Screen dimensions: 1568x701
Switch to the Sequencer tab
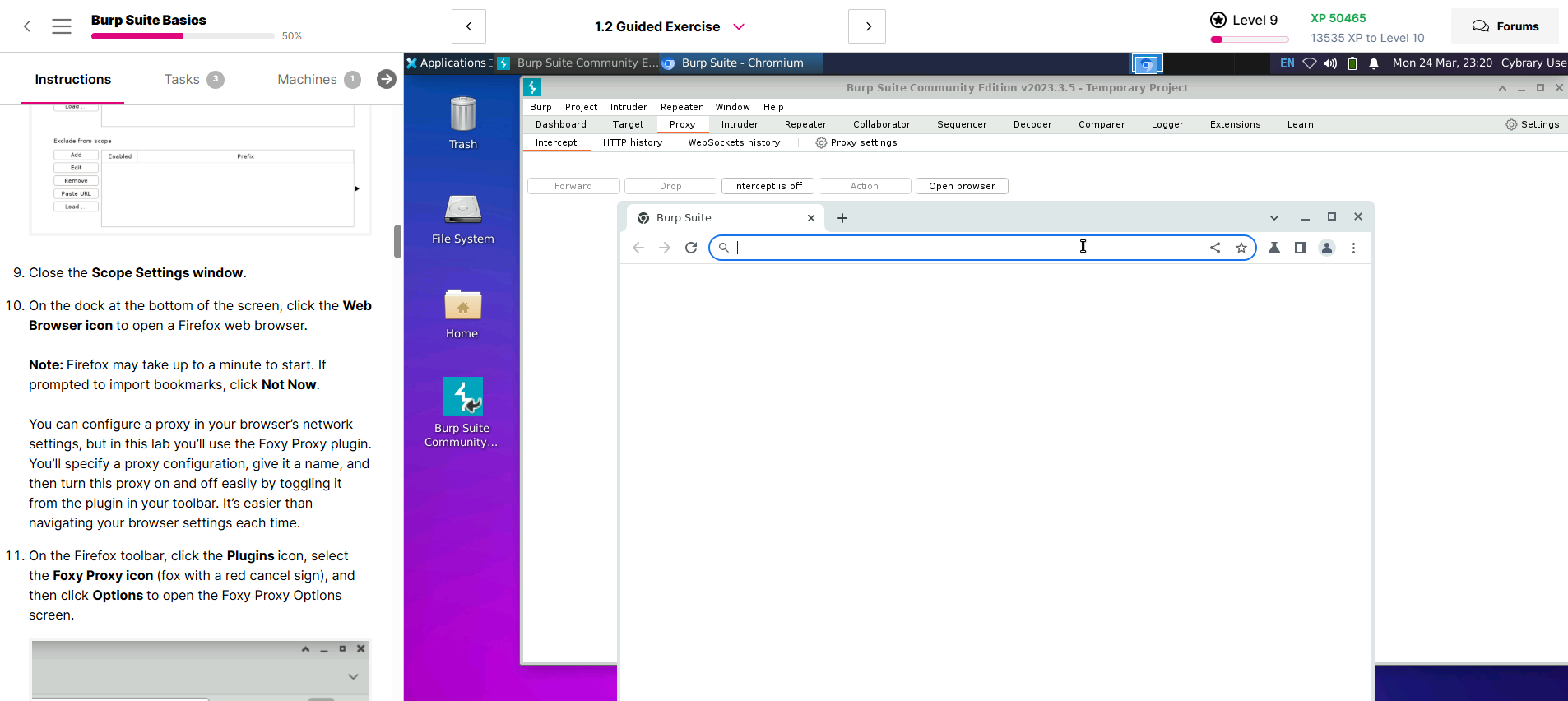(962, 124)
